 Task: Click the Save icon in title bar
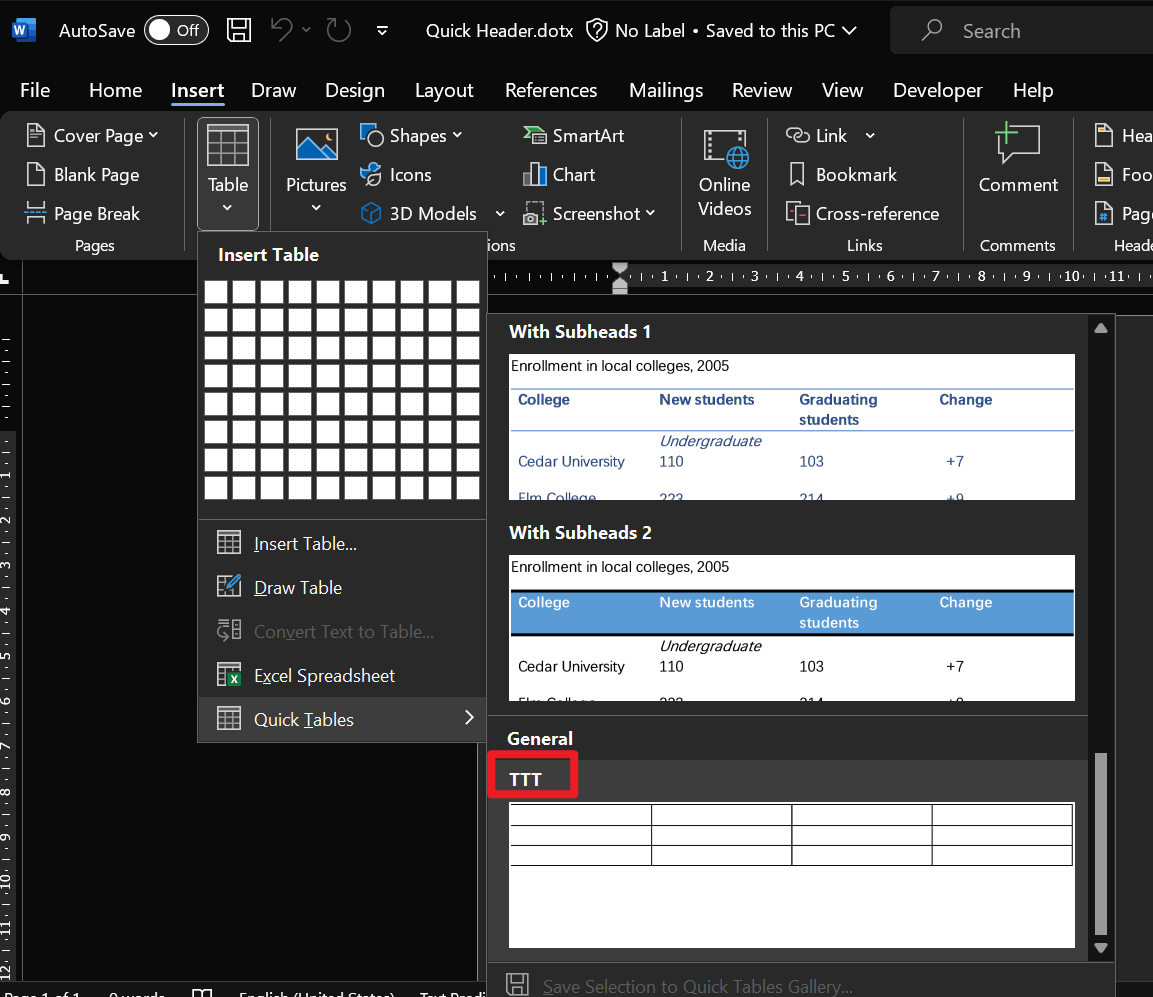tap(239, 30)
